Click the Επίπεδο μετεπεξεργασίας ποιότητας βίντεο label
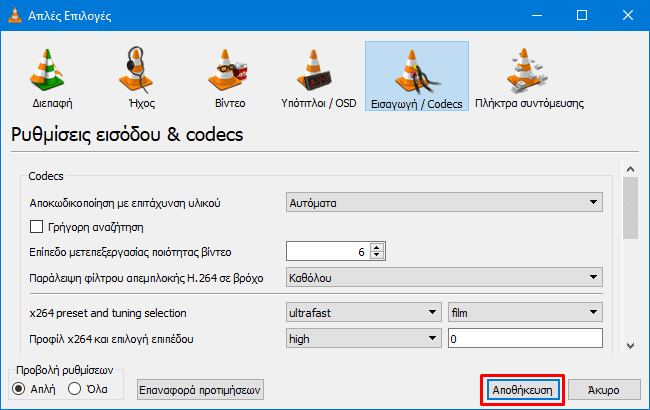Screen dimensions: 650x410 (130, 252)
